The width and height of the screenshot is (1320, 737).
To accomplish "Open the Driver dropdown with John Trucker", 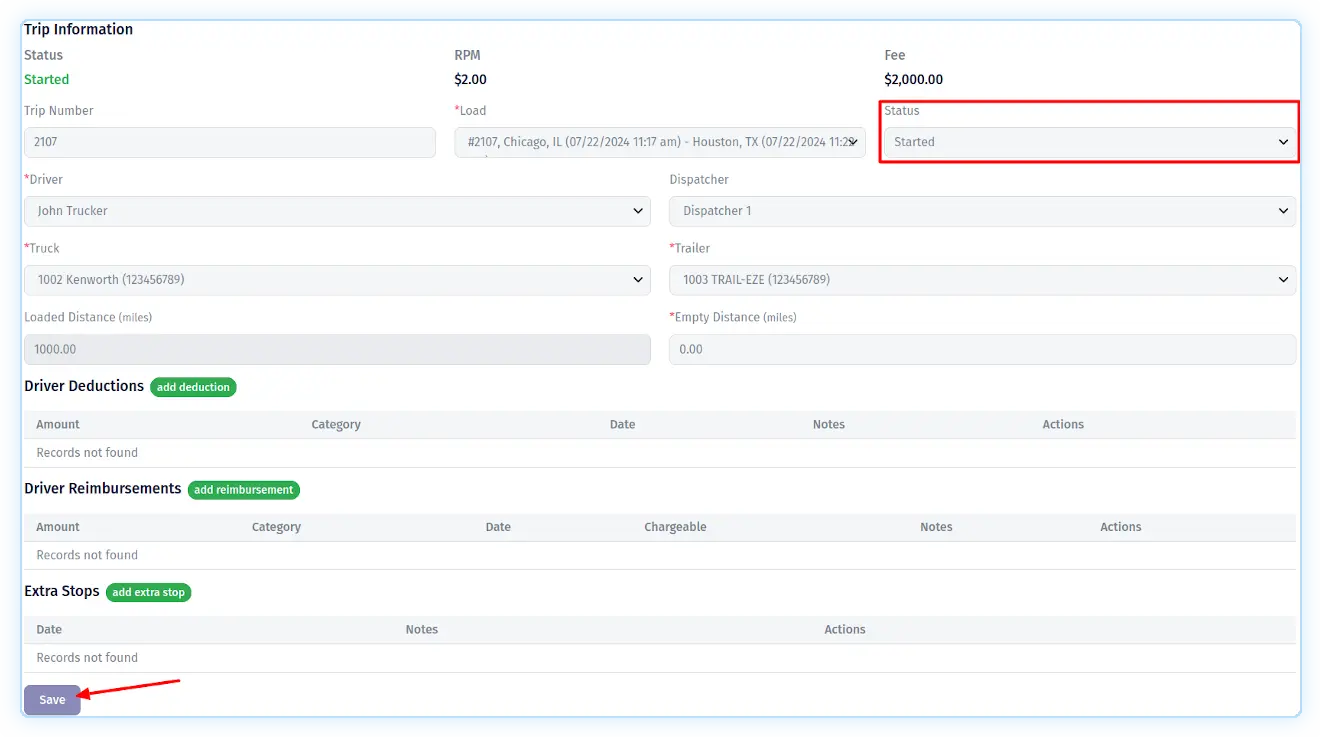I will point(336,211).
